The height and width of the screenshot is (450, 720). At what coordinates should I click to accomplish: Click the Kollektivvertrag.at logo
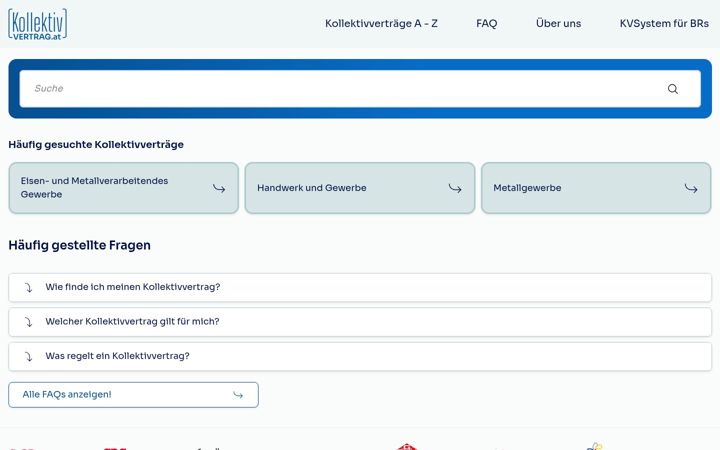(38, 24)
